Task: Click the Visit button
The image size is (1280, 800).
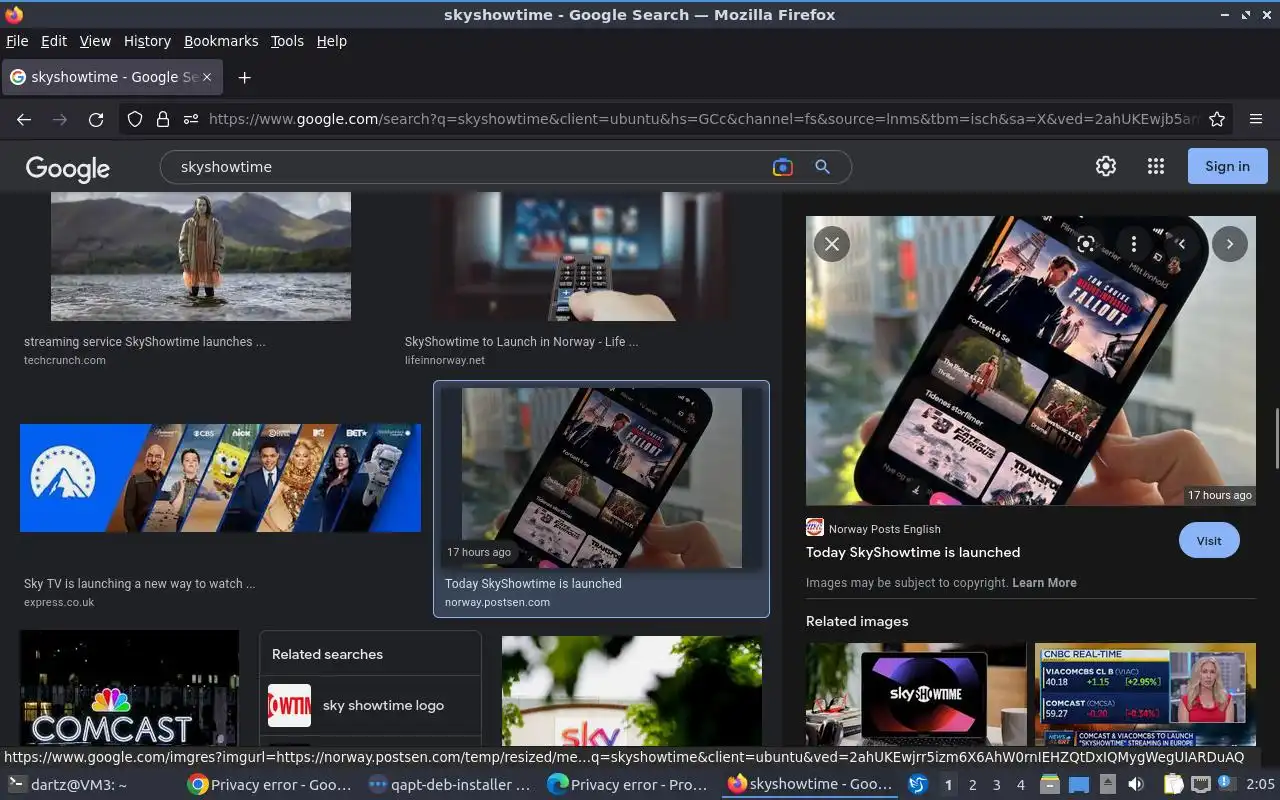Action: 1209,541
